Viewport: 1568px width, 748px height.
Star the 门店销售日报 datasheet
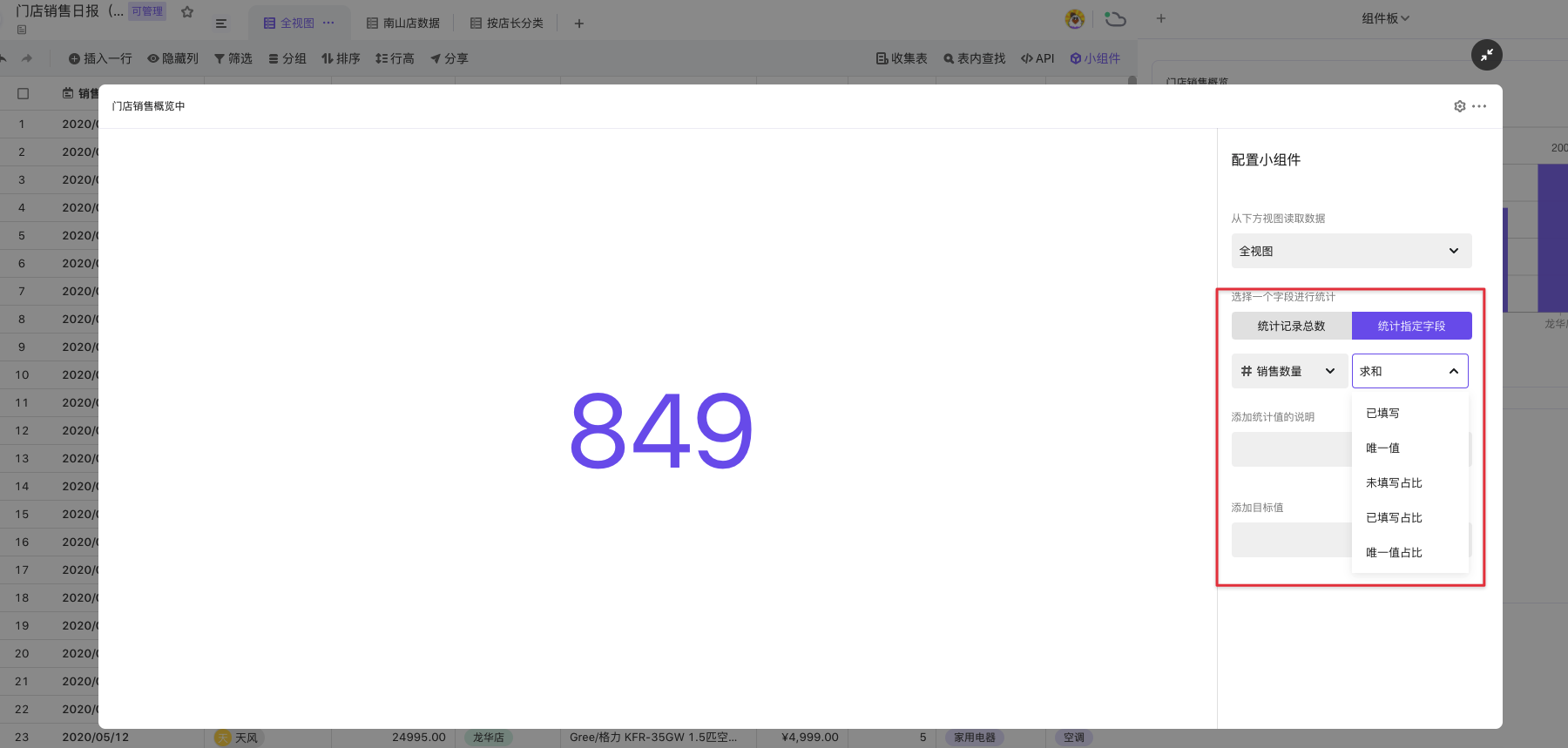[x=187, y=12]
